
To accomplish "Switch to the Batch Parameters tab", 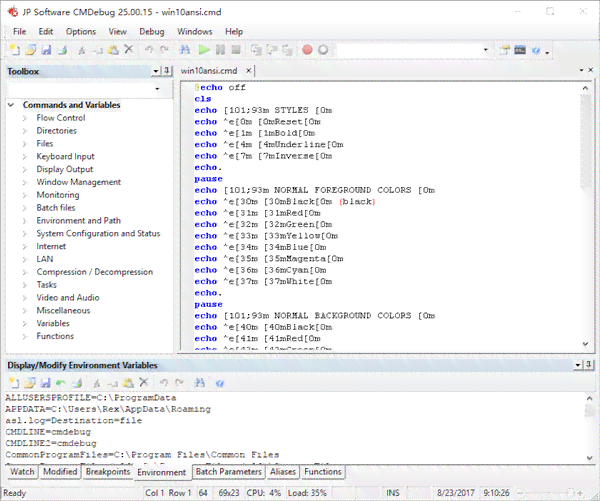I will tap(228, 472).
